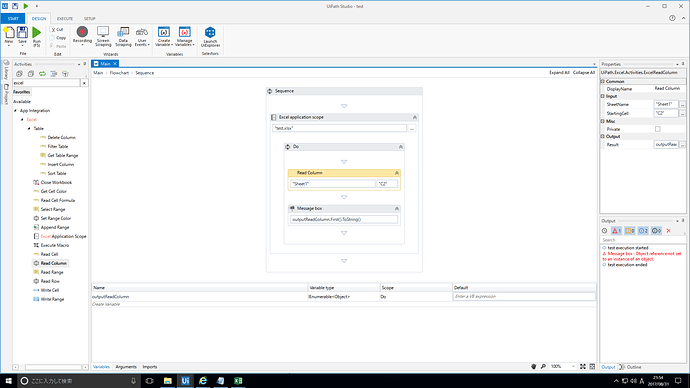Click the green refresh icon in Activities panel
The height and width of the screenshot is (388, 690).
[x=42, y=74]
